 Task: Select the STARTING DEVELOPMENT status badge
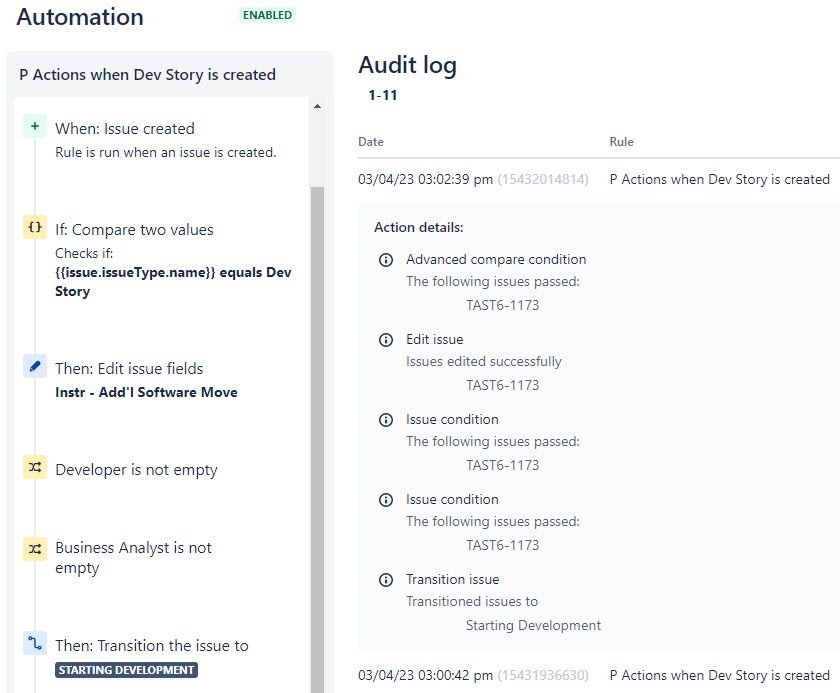click(x=125, y=670)
